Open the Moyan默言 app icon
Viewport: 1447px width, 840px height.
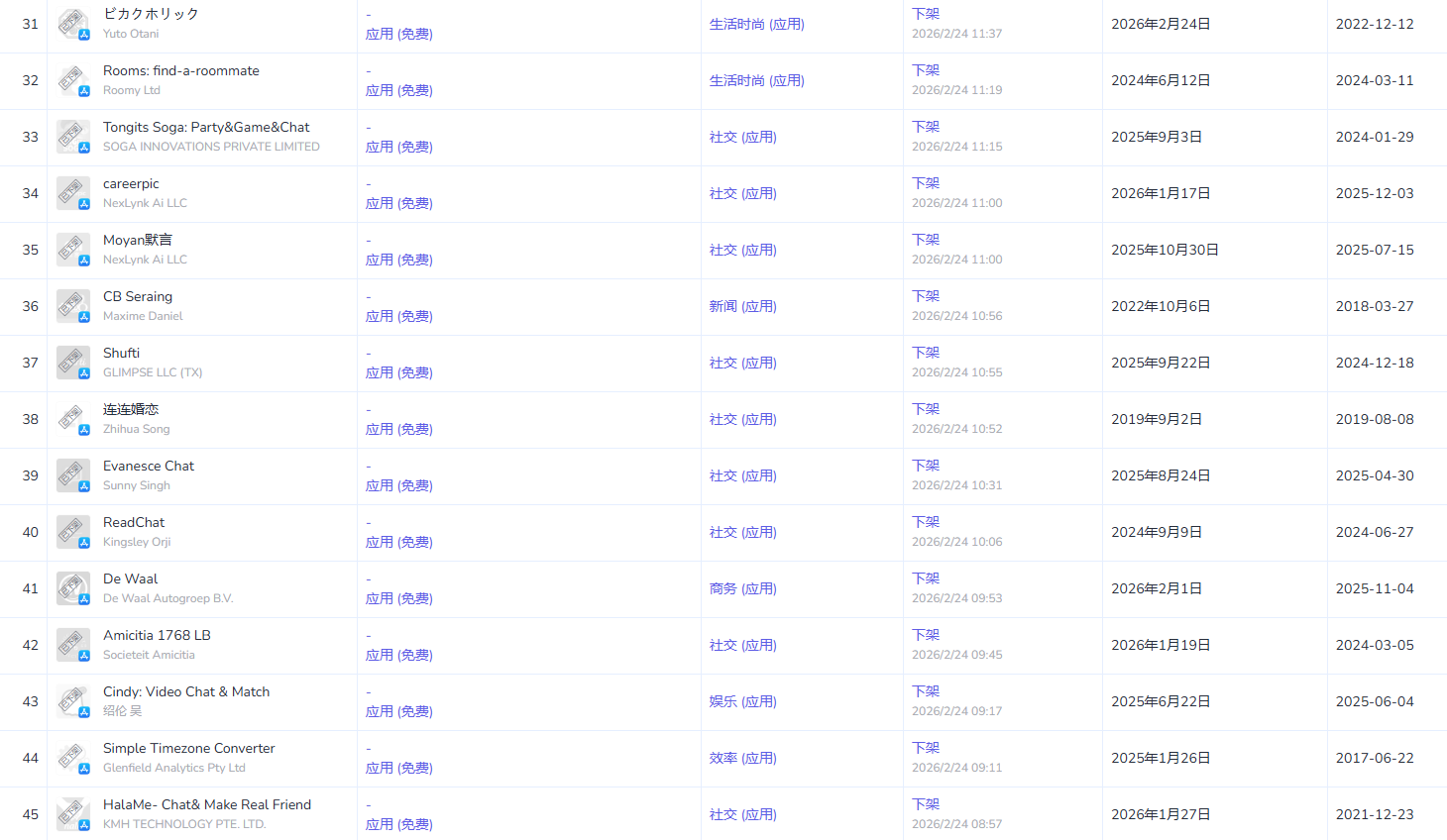click(x=73, y=250)
